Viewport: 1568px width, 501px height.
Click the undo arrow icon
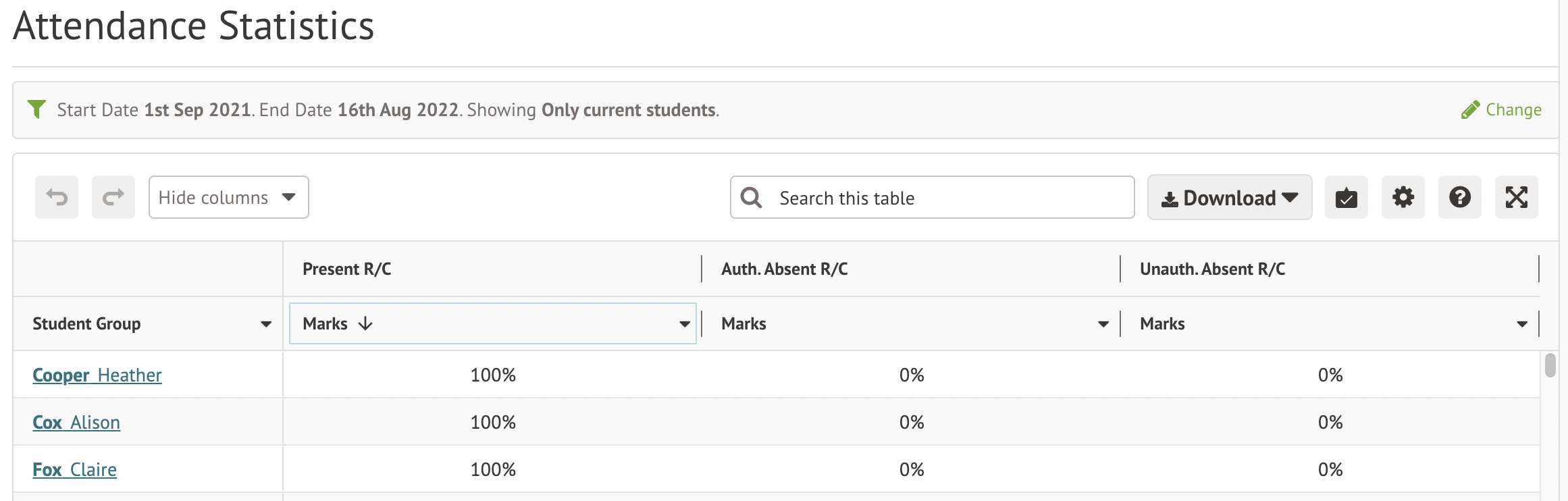click(57, 197)
